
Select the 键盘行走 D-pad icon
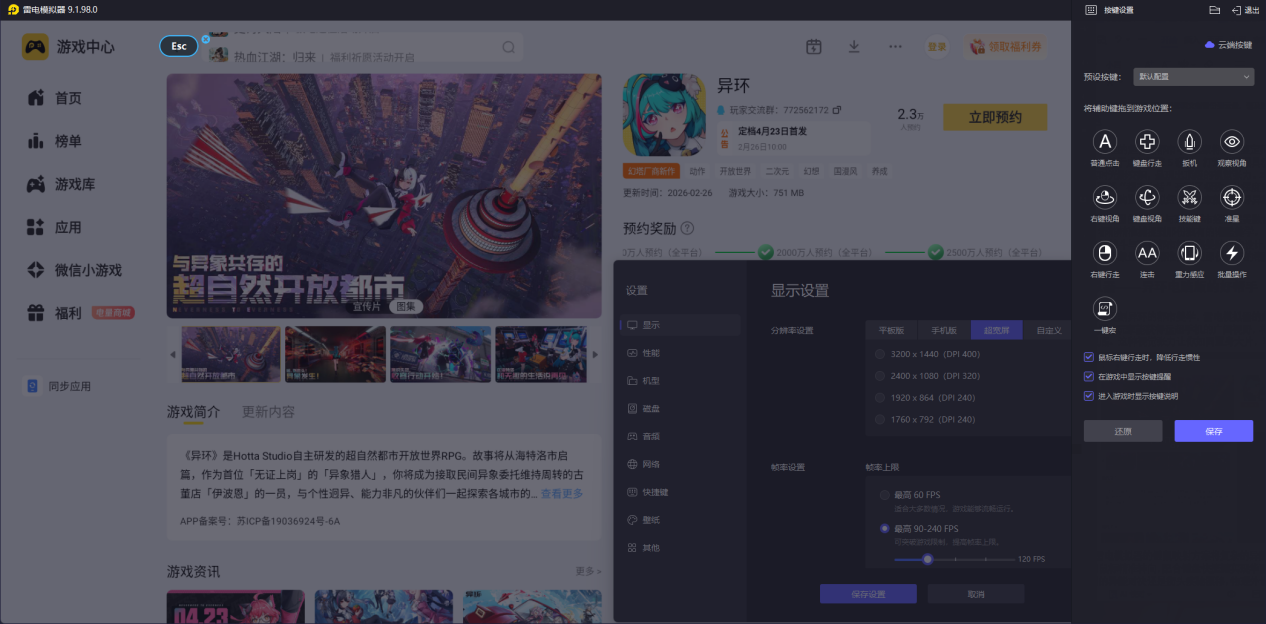(1147, 142)
